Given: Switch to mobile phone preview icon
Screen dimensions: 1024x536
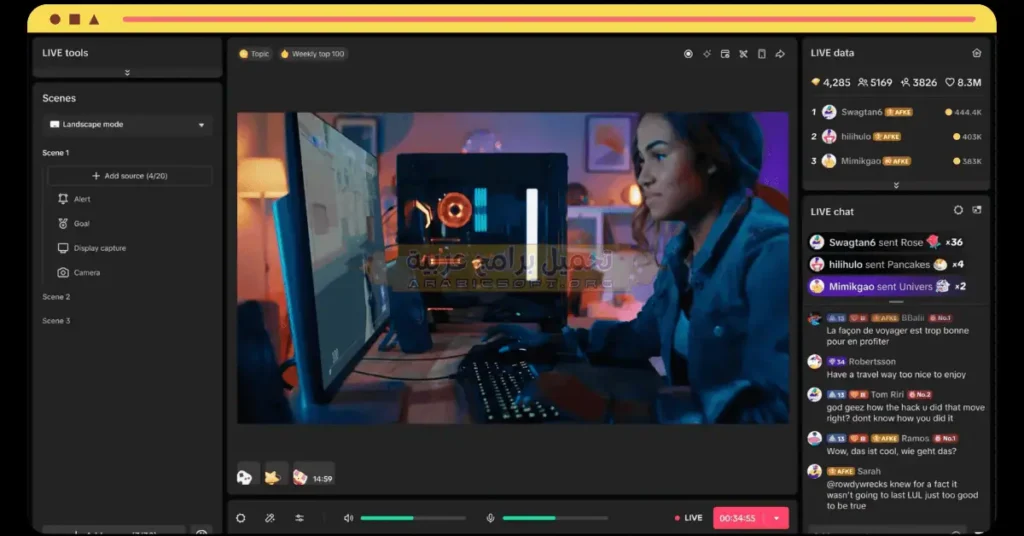Looking at the screenshot, I should [761, 54].
